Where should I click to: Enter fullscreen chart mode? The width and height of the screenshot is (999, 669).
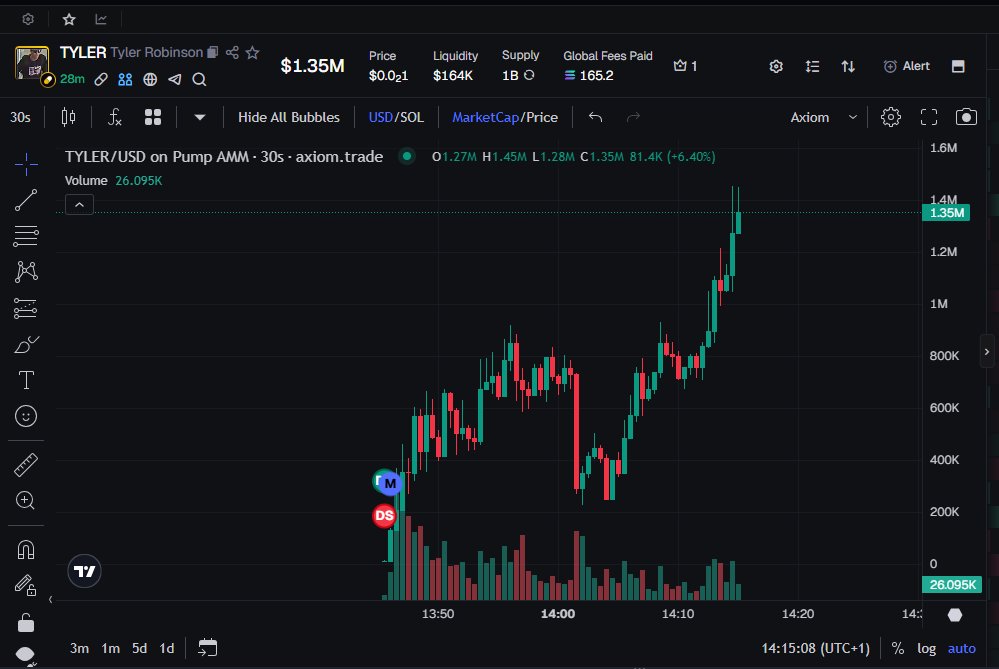tap(928, 117)
